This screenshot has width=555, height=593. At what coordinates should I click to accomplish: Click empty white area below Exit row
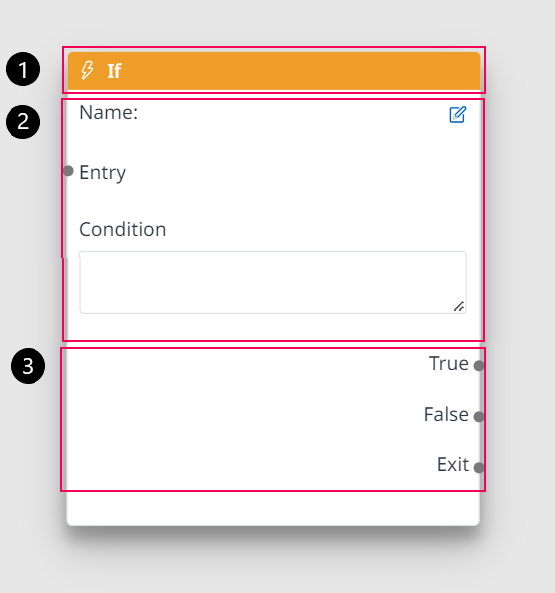point(273,508)
